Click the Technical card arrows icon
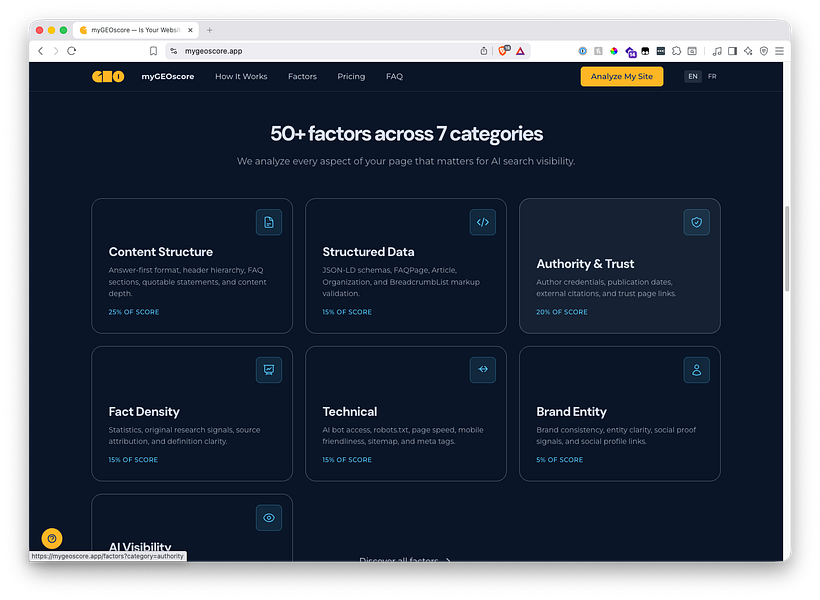Image resolution: width=820 pixels, height=600 pixels. pos(483,370)
